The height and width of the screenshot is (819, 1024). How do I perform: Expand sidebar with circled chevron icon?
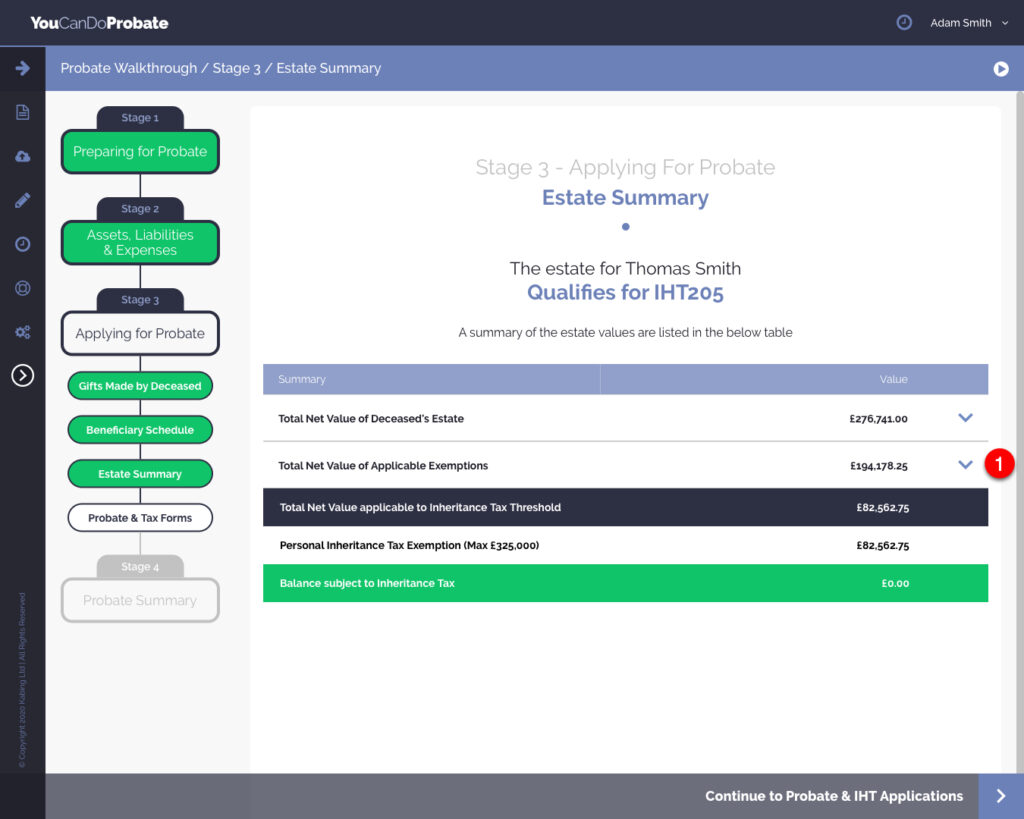(22, 375)
